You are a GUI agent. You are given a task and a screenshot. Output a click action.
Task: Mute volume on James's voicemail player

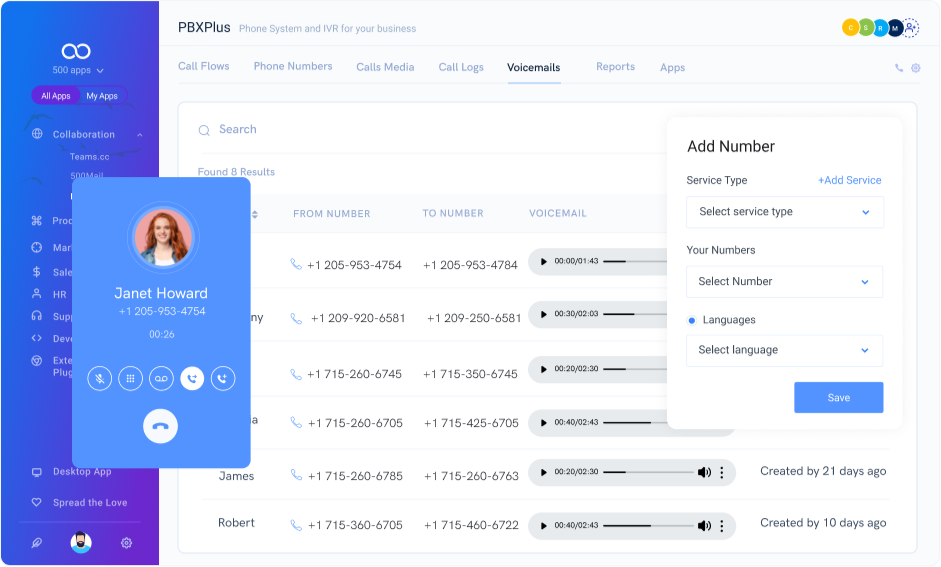tap(704, 472)
